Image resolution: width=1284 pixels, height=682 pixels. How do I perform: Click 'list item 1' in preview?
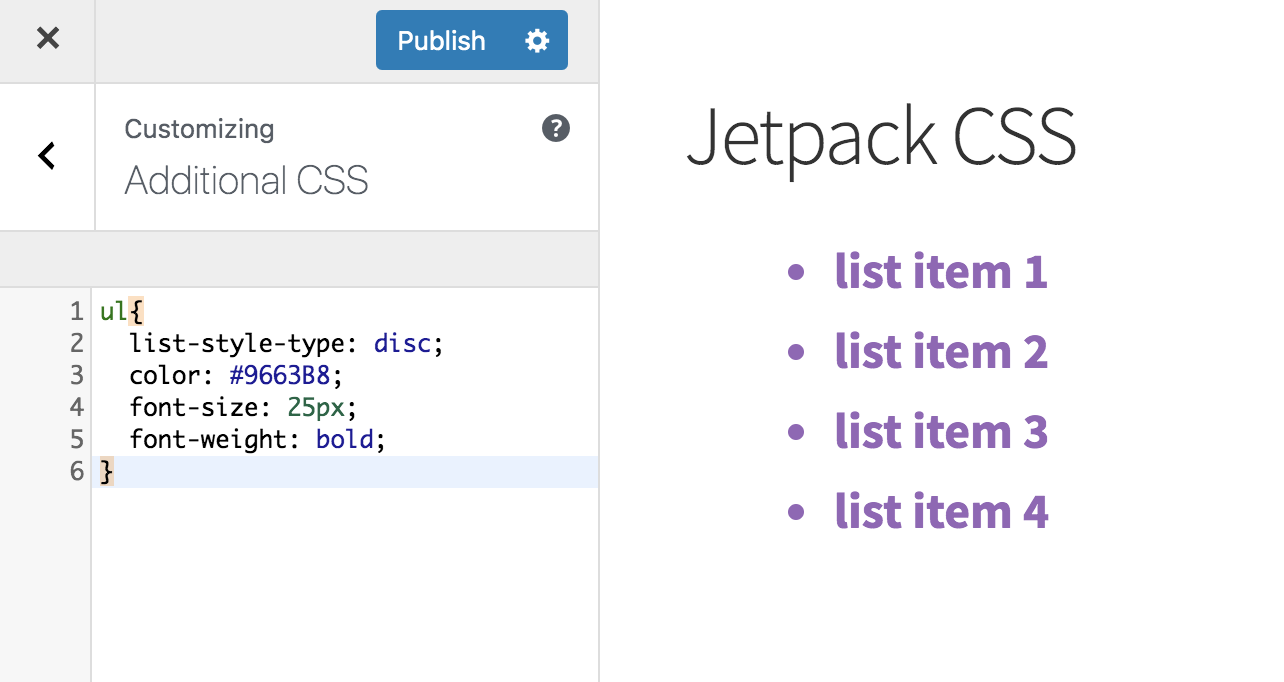tap(941, 272)
